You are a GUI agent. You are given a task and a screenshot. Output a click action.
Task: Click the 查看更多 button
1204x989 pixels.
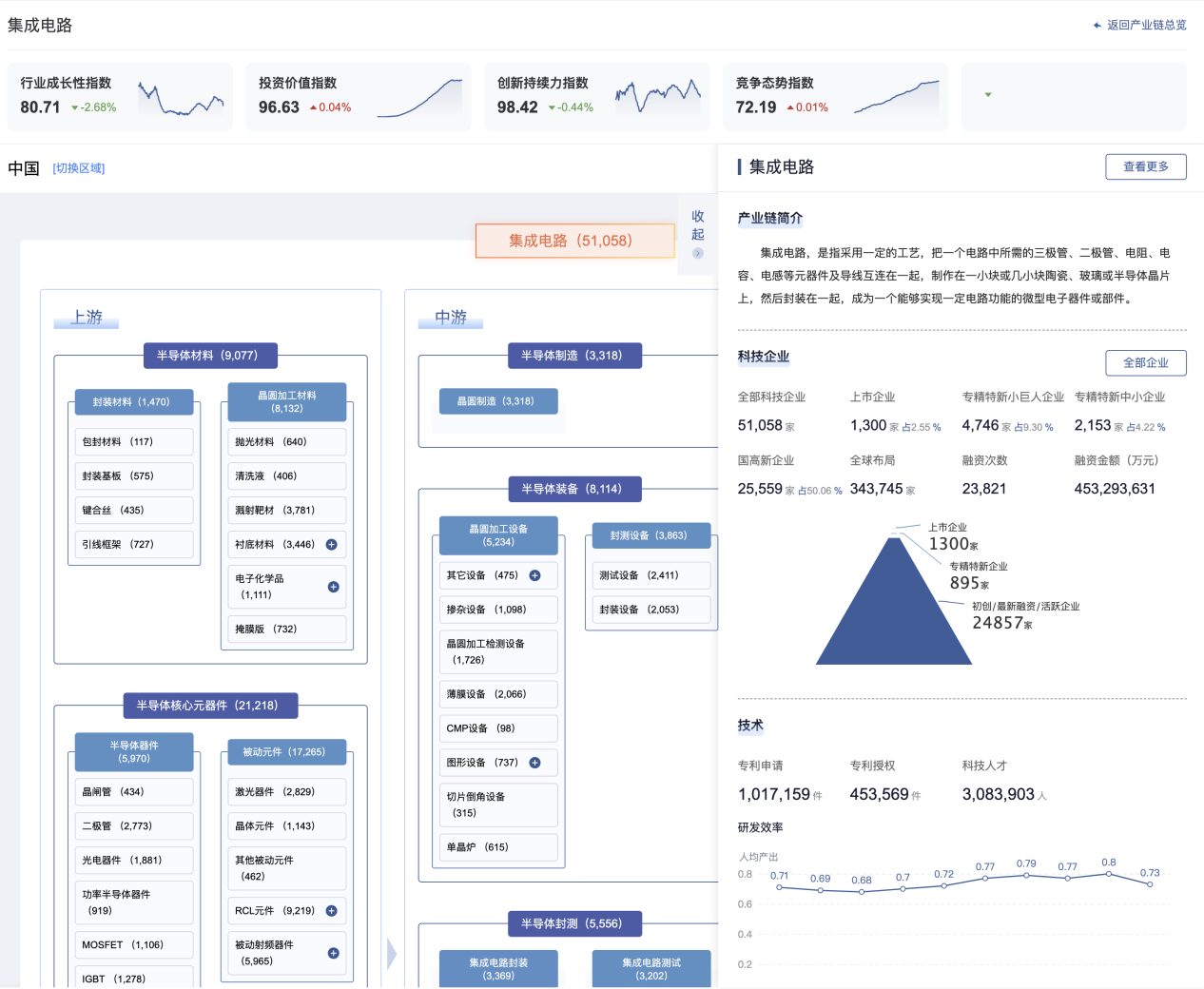(1145, 166)
